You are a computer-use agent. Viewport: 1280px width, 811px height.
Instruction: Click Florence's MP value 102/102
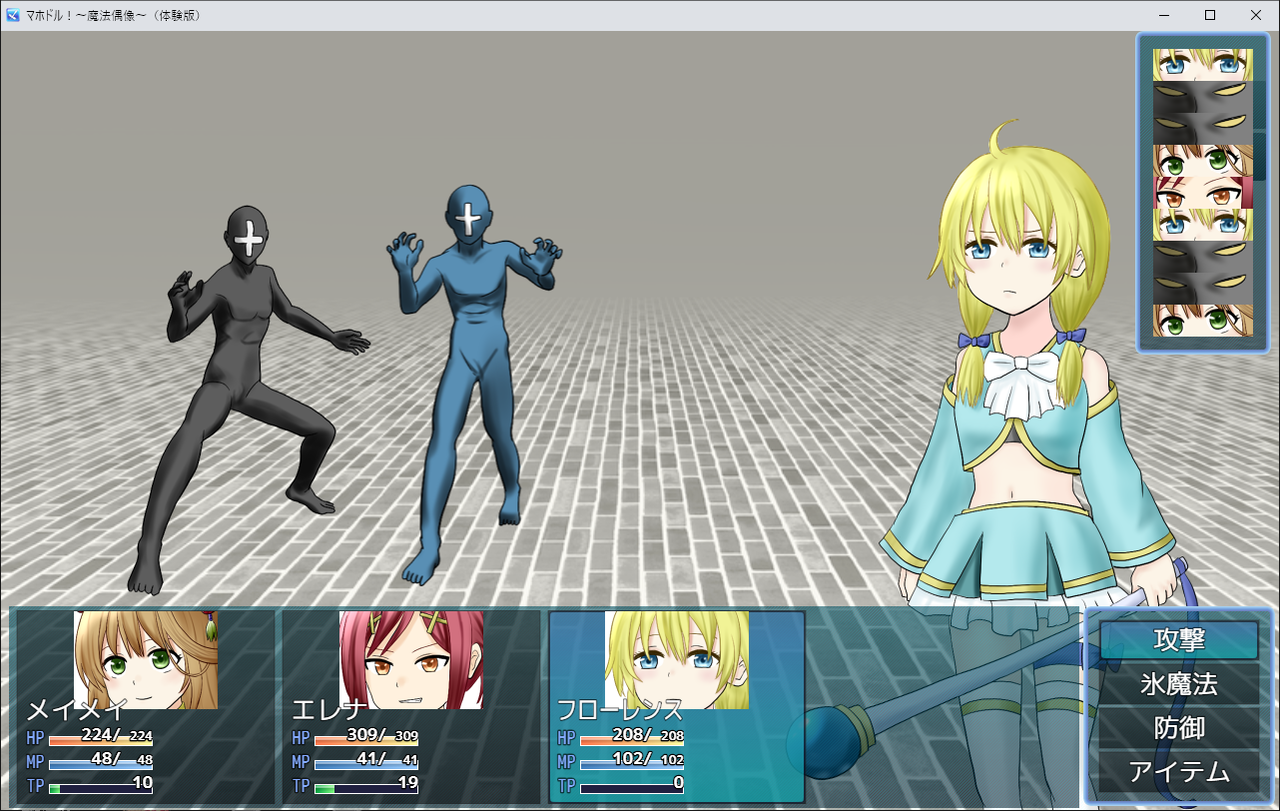coord(647,759)
